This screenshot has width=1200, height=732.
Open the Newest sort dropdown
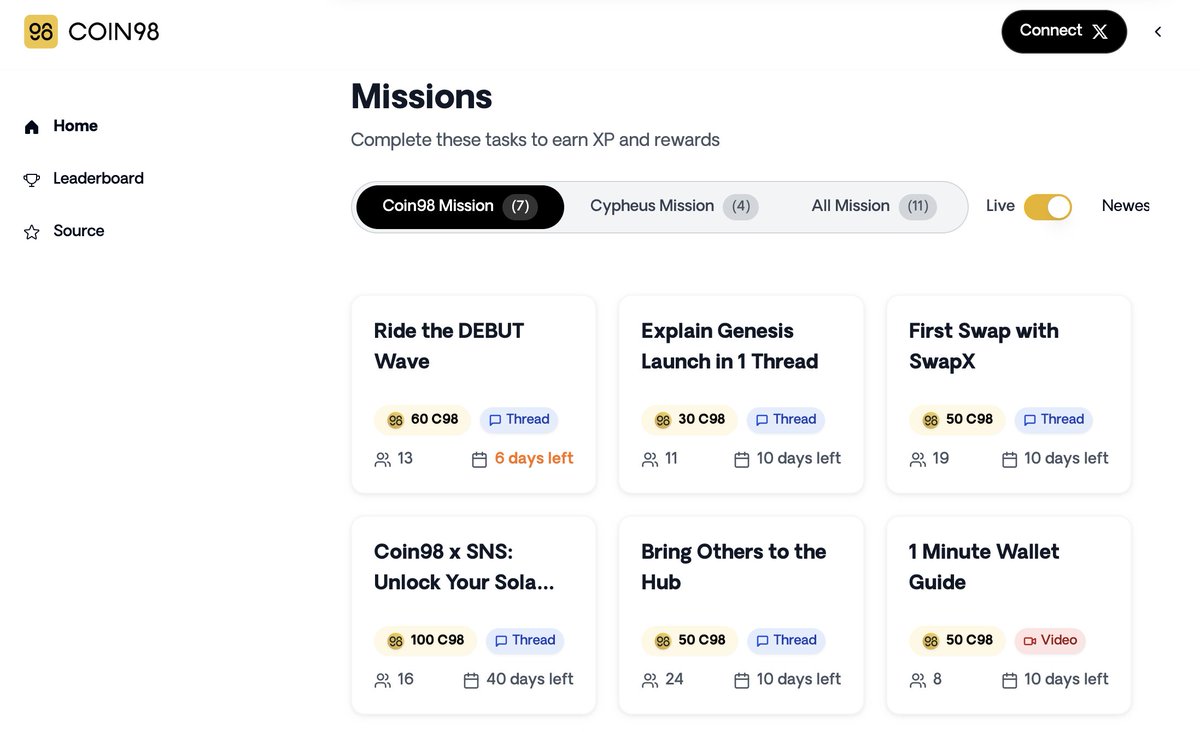(1126, 206)
